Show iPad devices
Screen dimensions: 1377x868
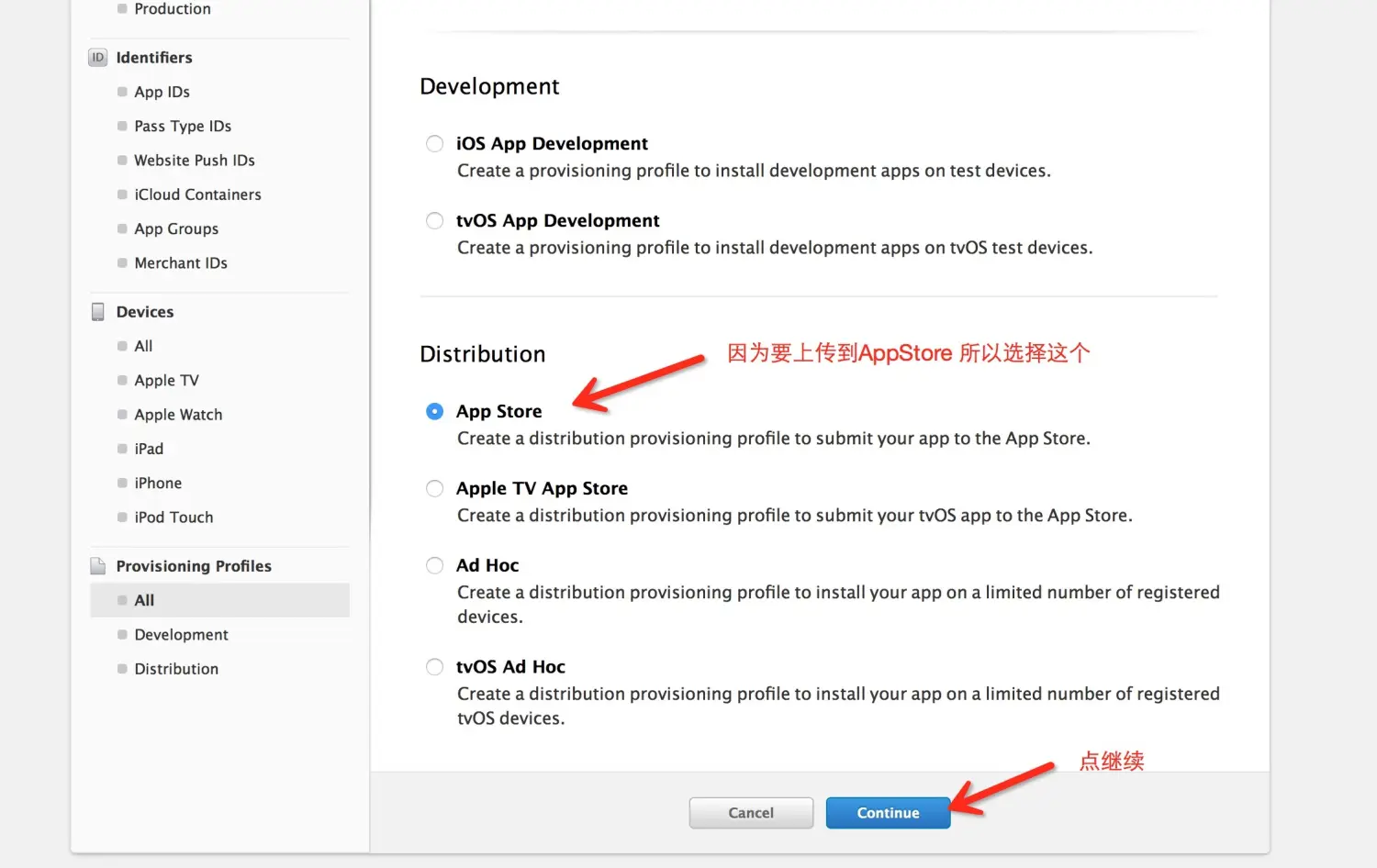tap(149, 449)
